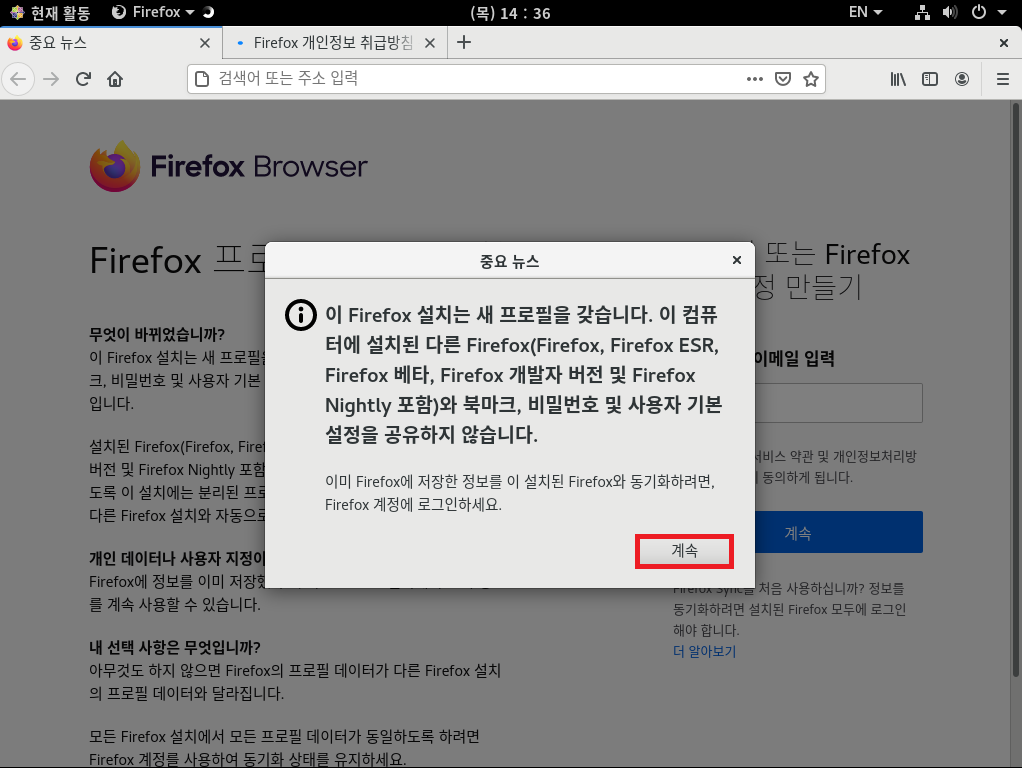Click the volume speaker icon
Image resolution: width=1022 pixels, height=768 pixels.
point(950,12)
